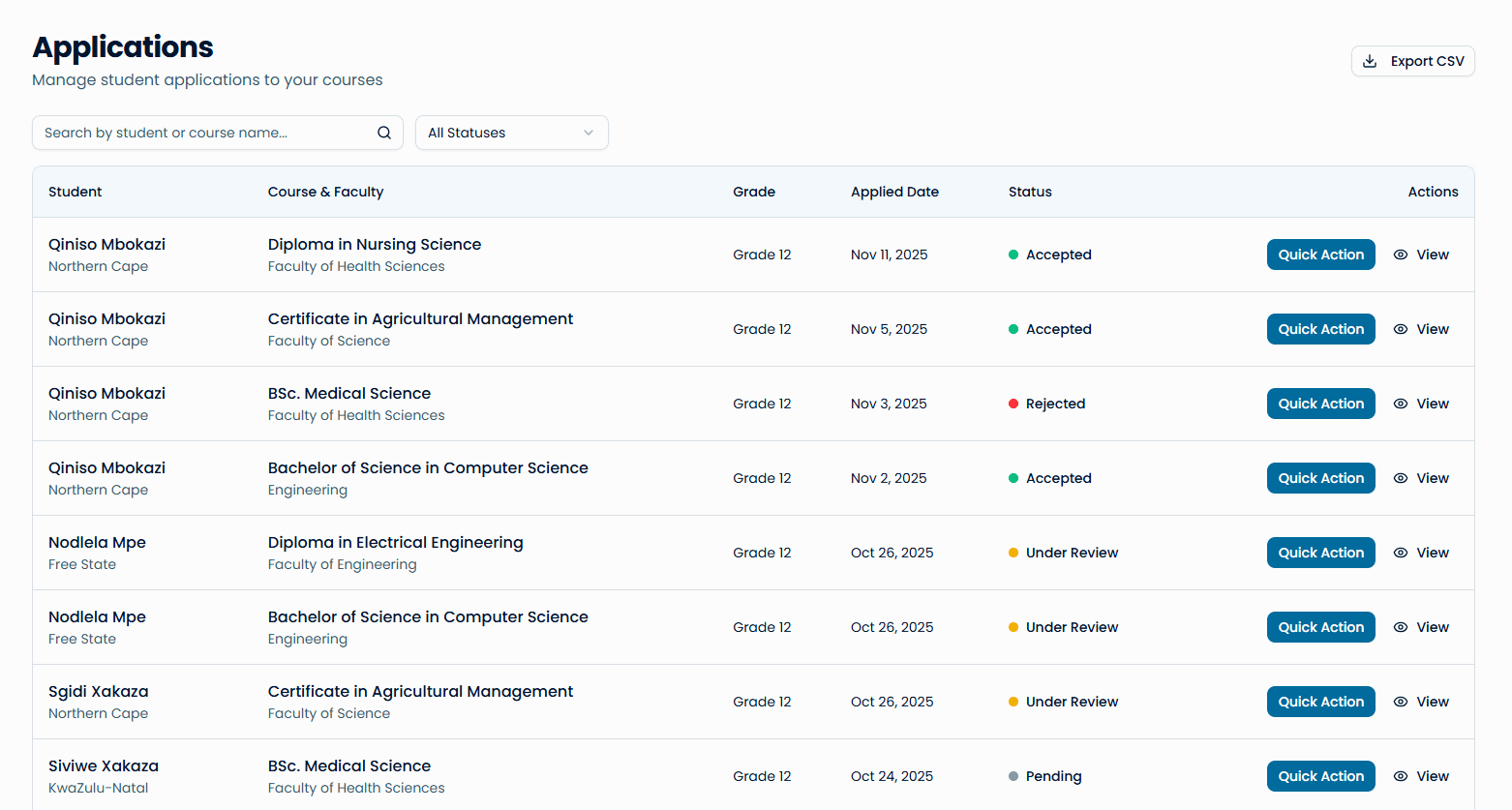This screenshot has height=810, width=1512.
Task: Click the search magnifier icon
Action: 383,133
